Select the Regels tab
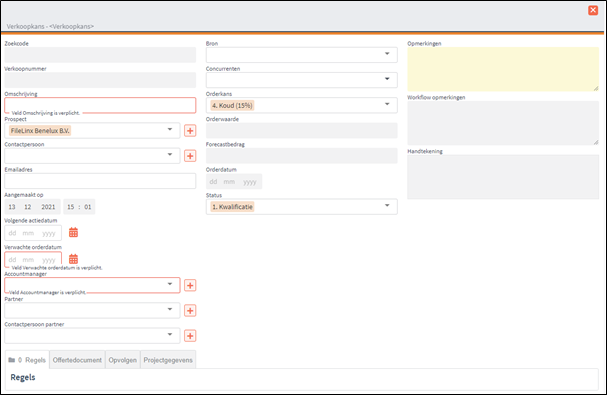This screenshot has width=607, height=395. [27, 360]
